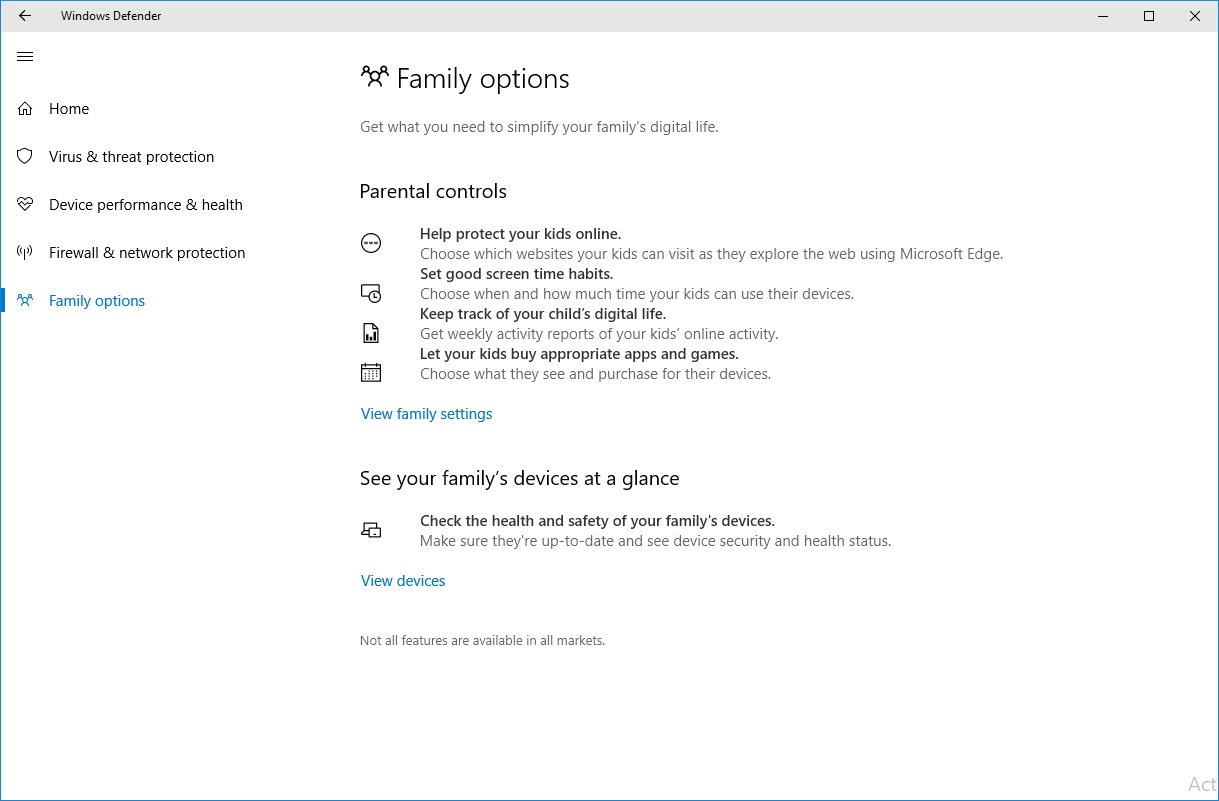Click the activity report icon

371,333
